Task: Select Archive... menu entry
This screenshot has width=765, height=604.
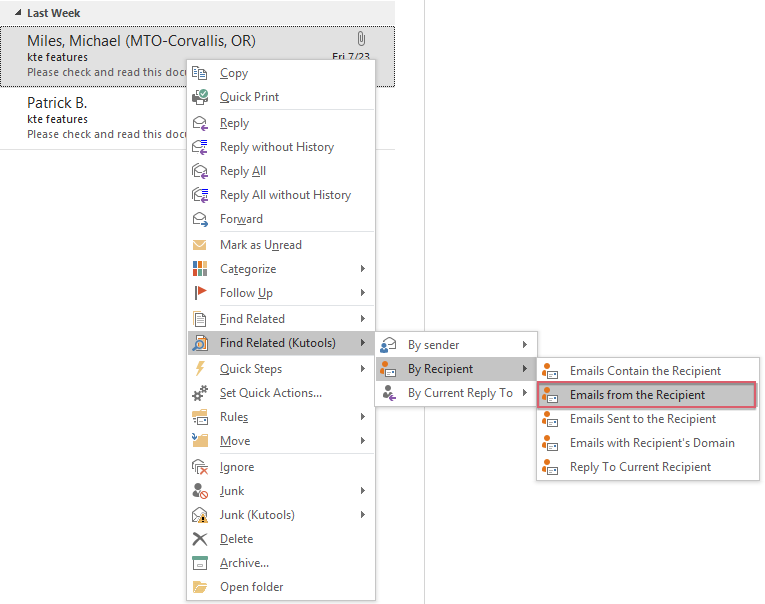Action: point(281,563)
